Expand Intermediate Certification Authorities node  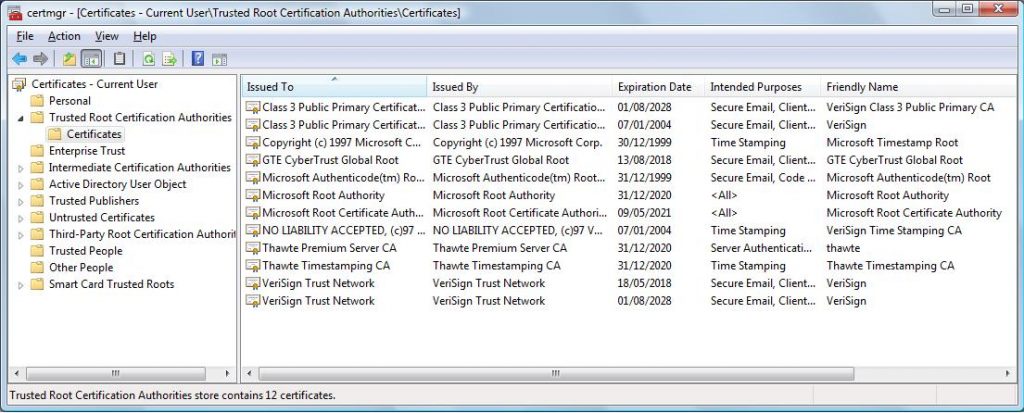[20, 168]
